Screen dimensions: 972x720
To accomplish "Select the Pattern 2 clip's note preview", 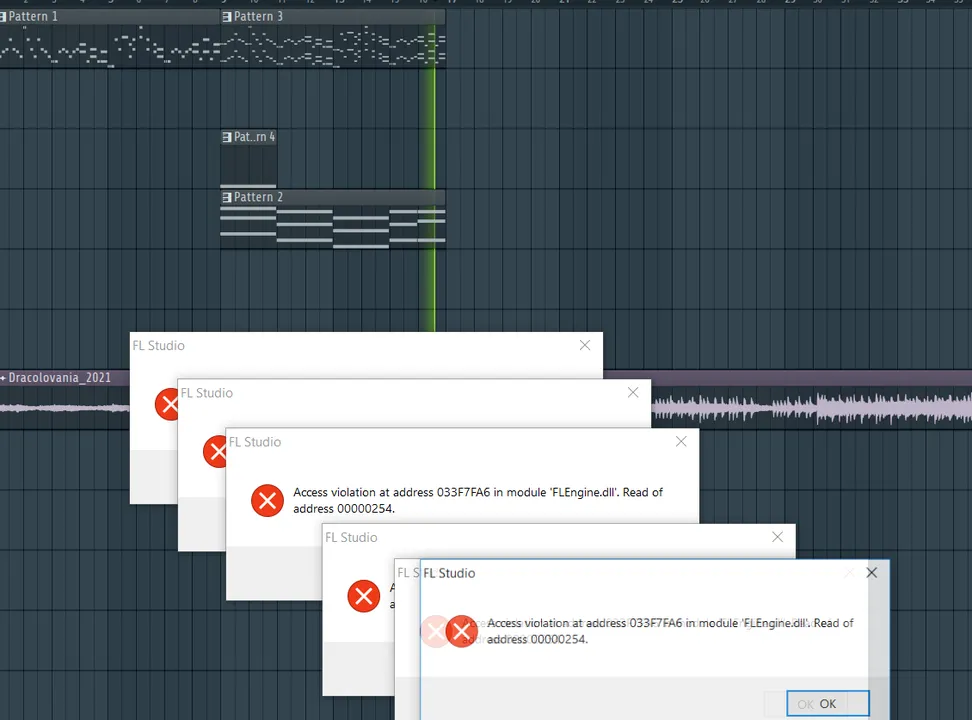I will pyautogui.click(x=333, y=227).
